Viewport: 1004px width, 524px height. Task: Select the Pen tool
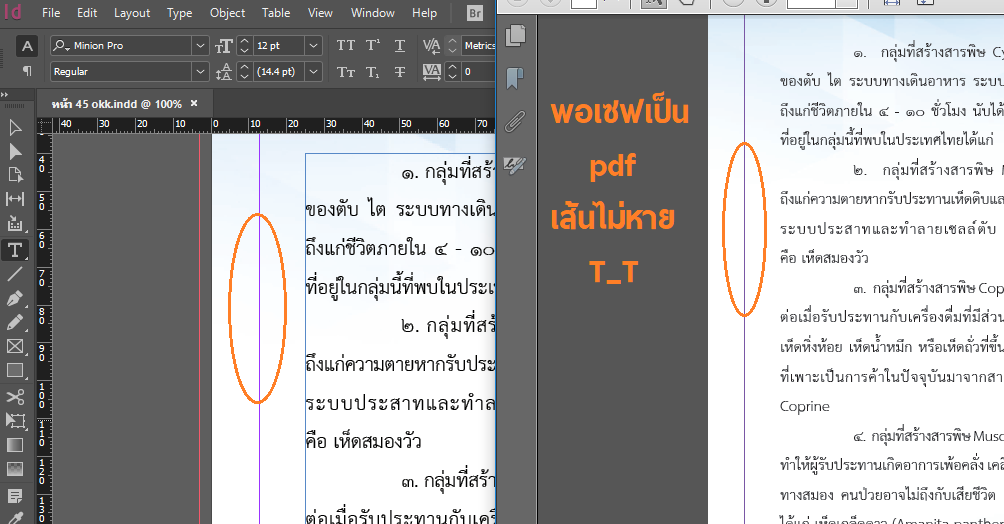pyautogui.click(x=15, y=299)
